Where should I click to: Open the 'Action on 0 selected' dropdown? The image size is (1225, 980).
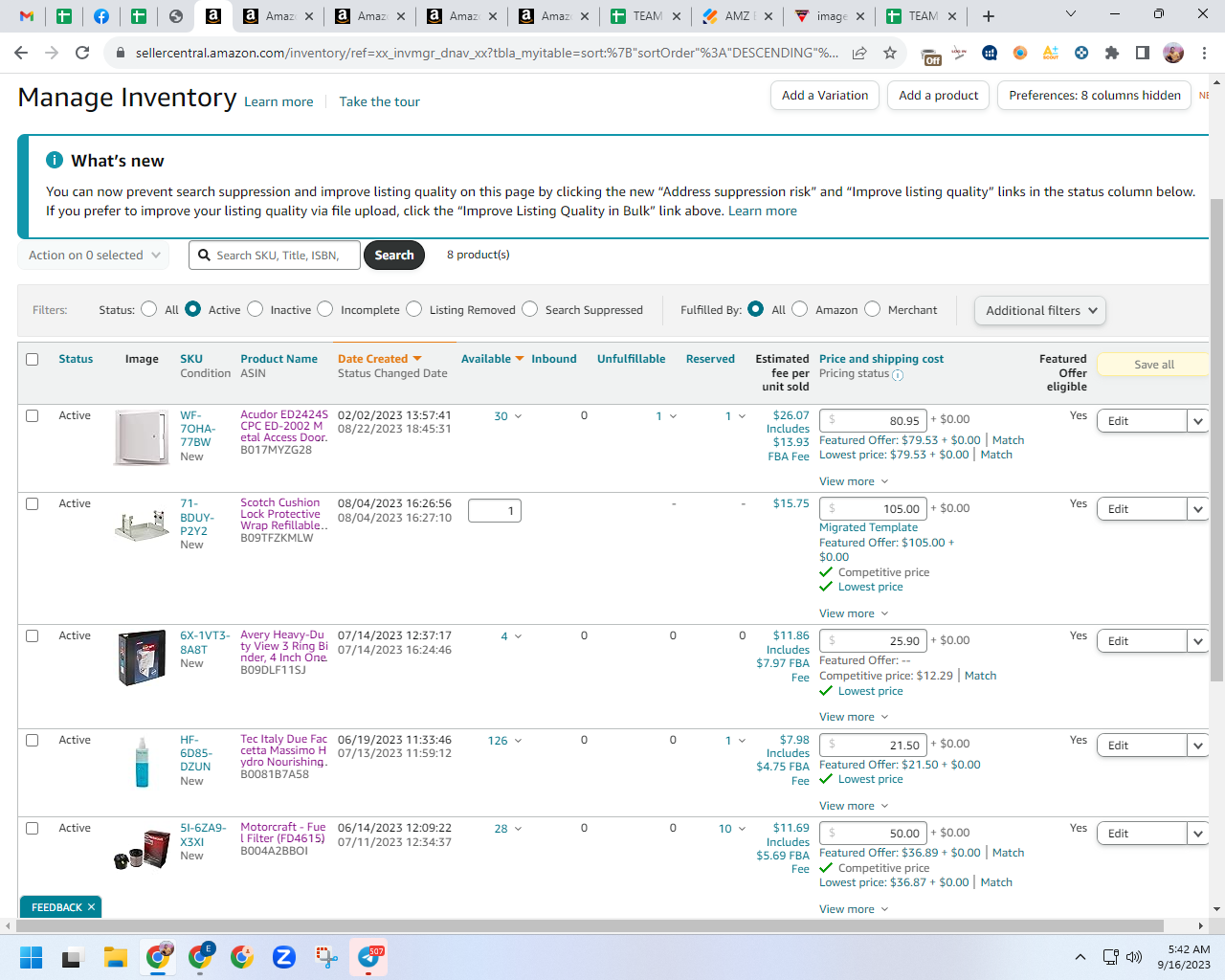click(94, 256)
